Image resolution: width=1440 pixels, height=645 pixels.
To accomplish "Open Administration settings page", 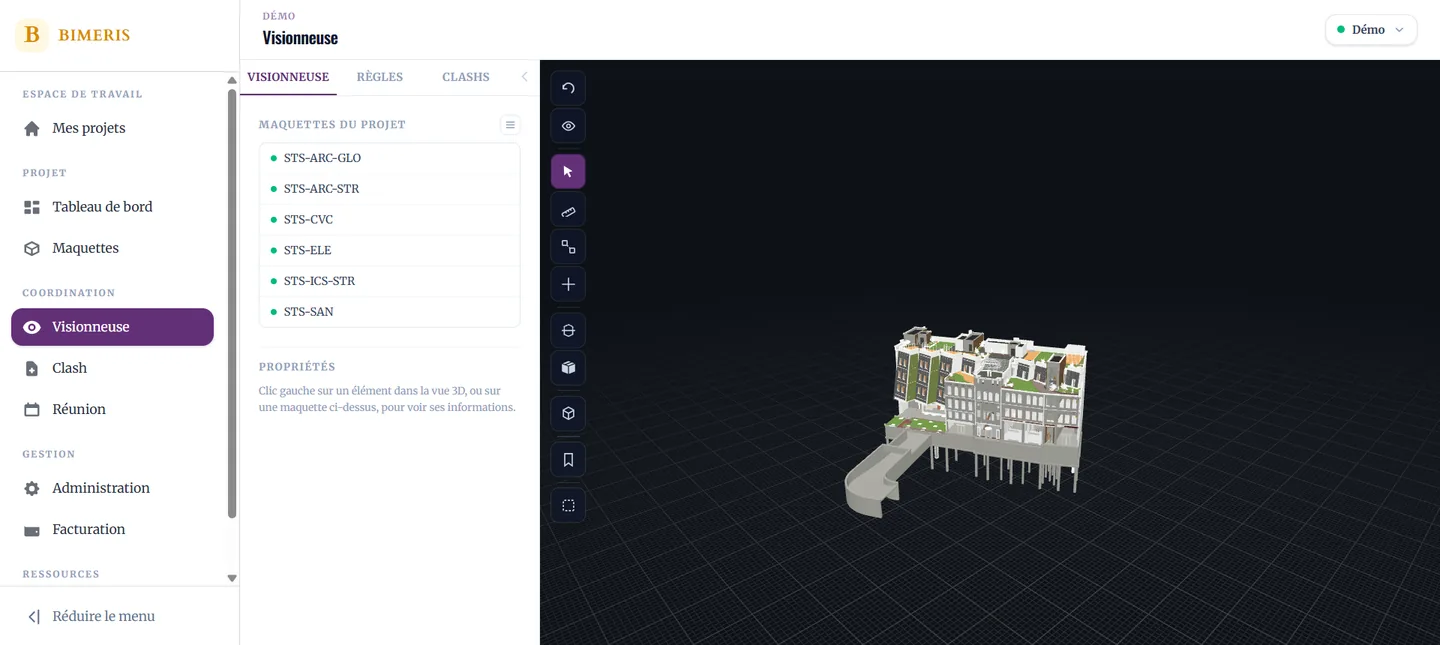I will tap(112, 489).
